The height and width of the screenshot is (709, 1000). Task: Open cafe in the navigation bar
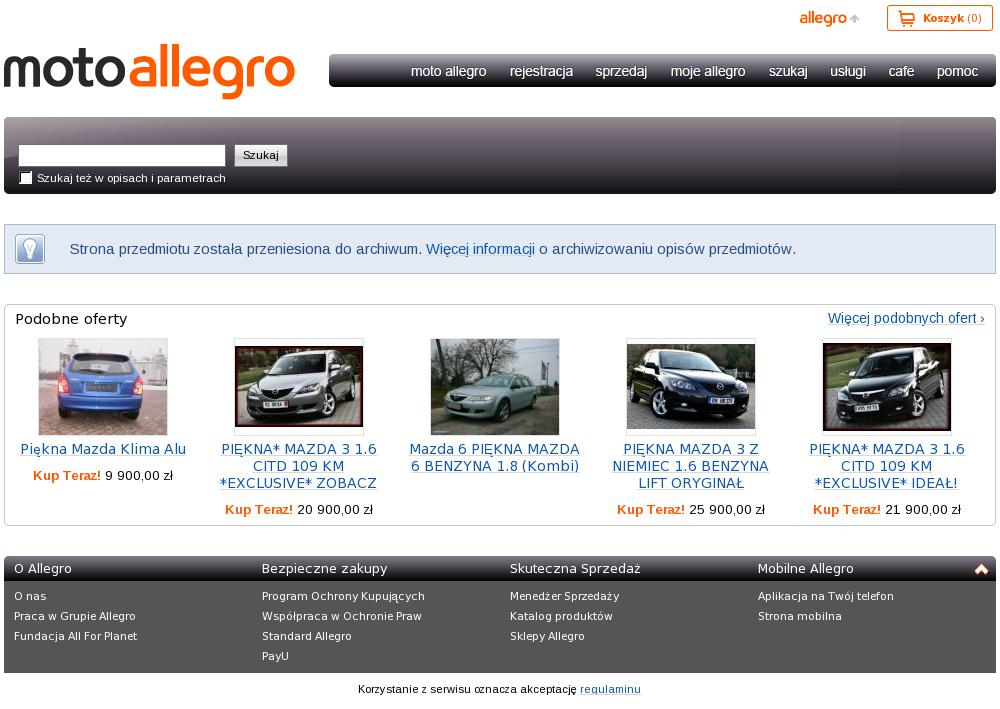[901, 71]
